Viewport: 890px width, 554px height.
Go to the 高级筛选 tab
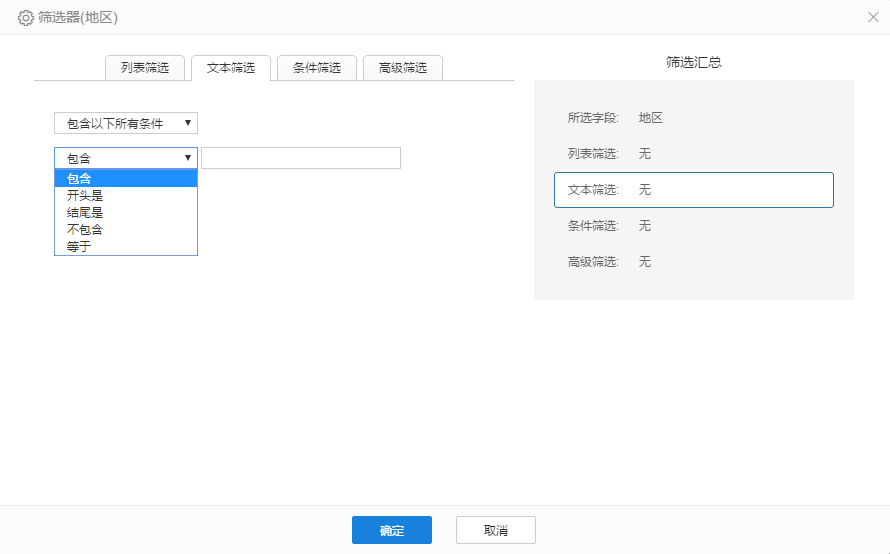[403, 68]
